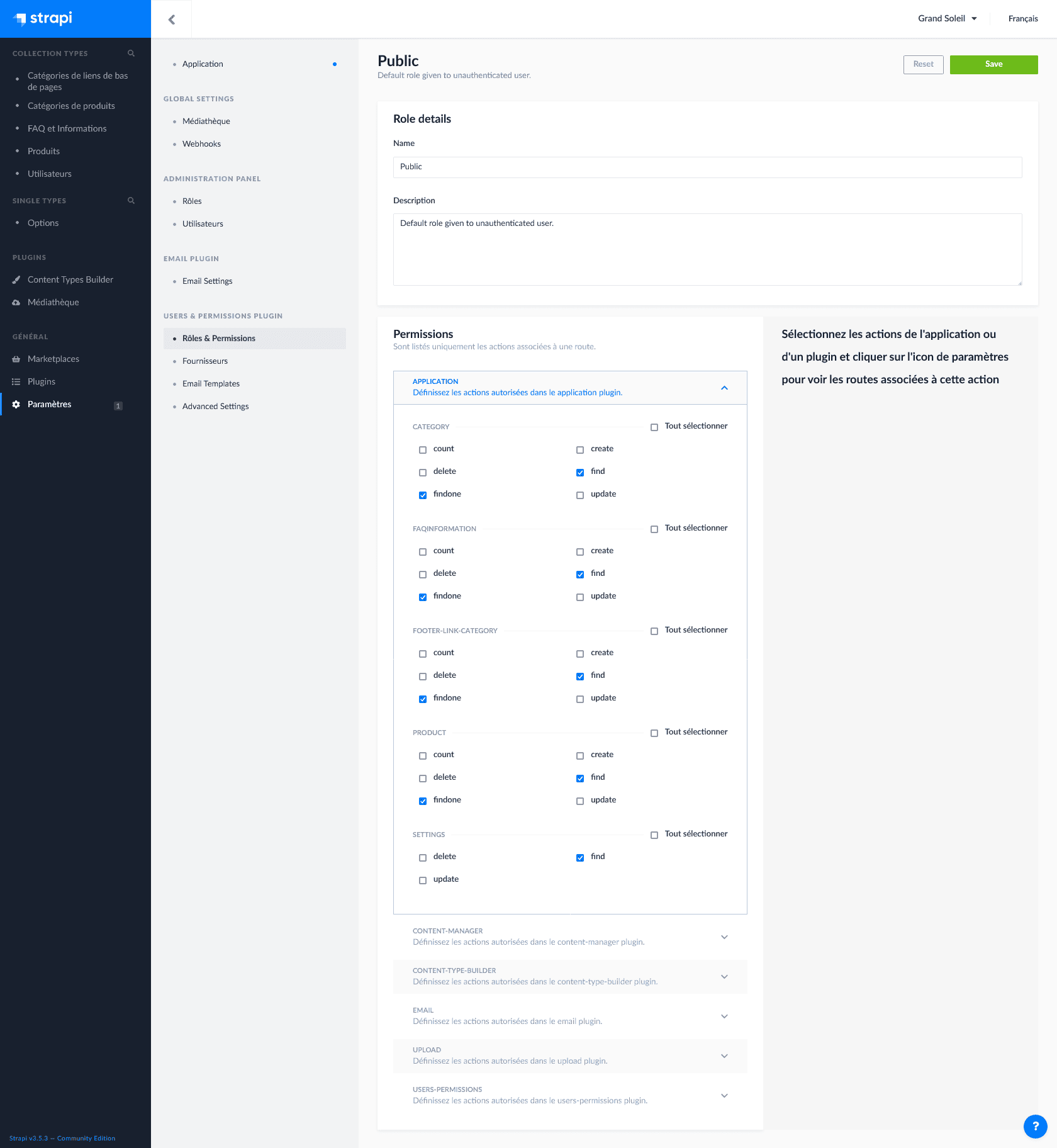Click Strapi v3.5.3 Community Edition text
Image resolution: width=1057 pixels, height=1148 pixels.
pyautogui.click(x=62, y=1138)
